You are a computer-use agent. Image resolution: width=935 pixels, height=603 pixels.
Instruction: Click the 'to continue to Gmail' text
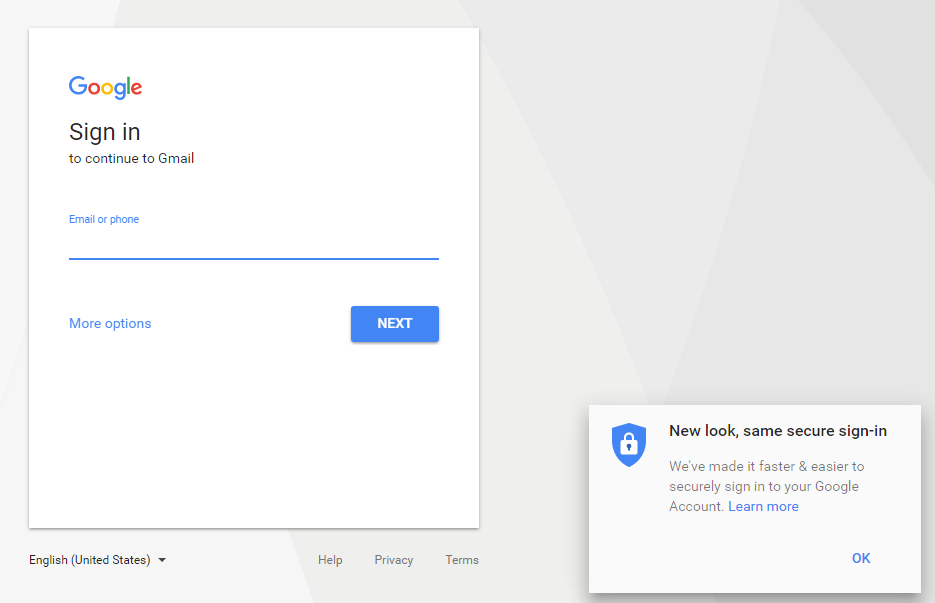coord(131,158)
